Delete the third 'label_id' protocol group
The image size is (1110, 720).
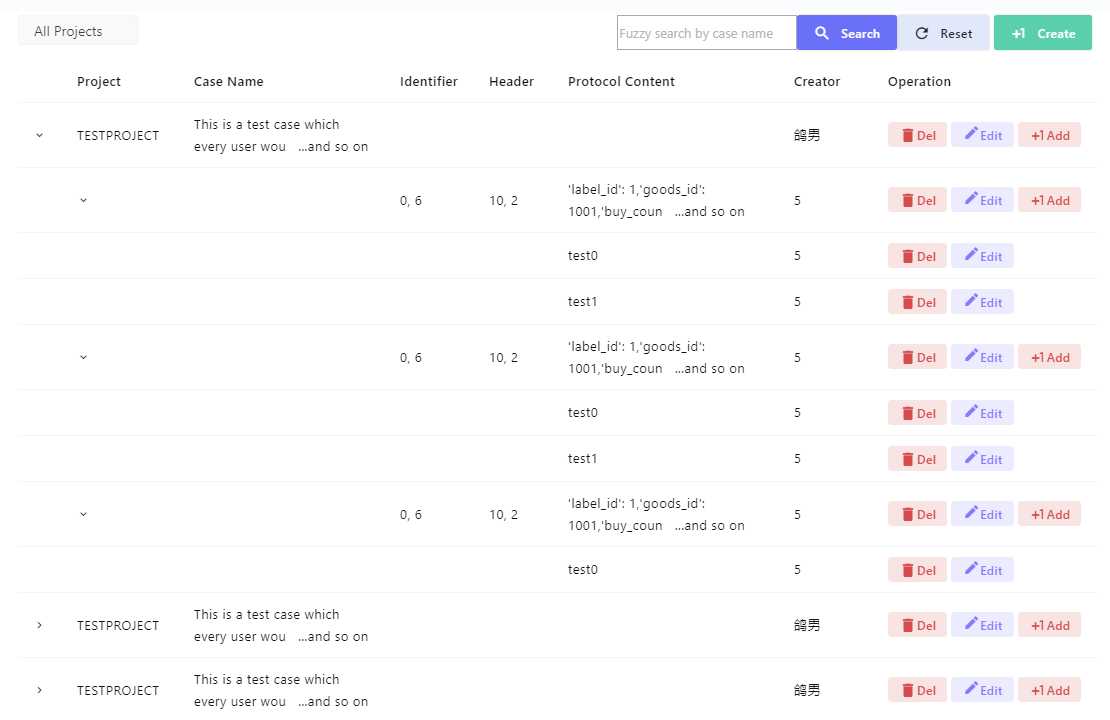pos(917,515)
